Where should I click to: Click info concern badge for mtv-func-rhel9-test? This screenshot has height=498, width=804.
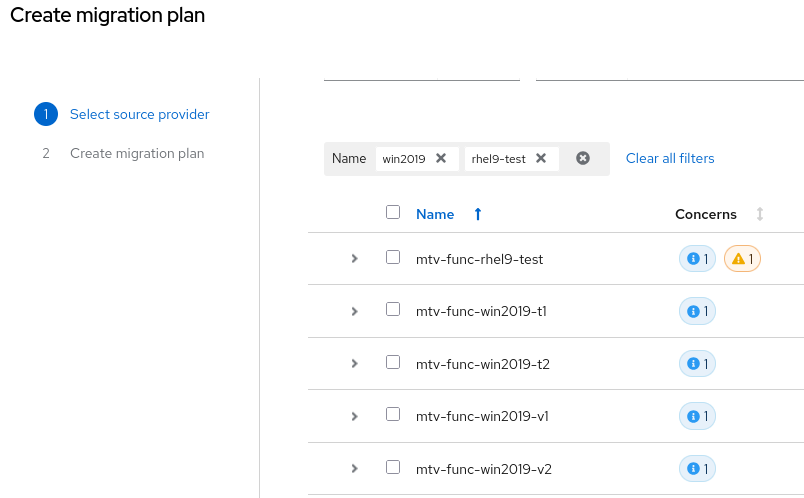click(x=697, y=259)
